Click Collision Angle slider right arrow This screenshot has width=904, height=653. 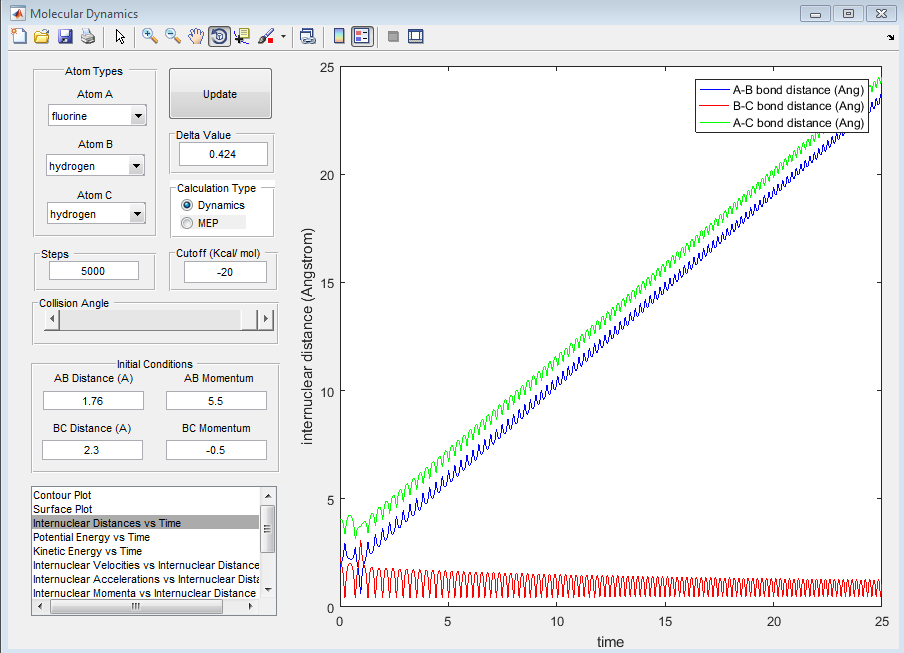pyautogui.click(x=265, y=319)
